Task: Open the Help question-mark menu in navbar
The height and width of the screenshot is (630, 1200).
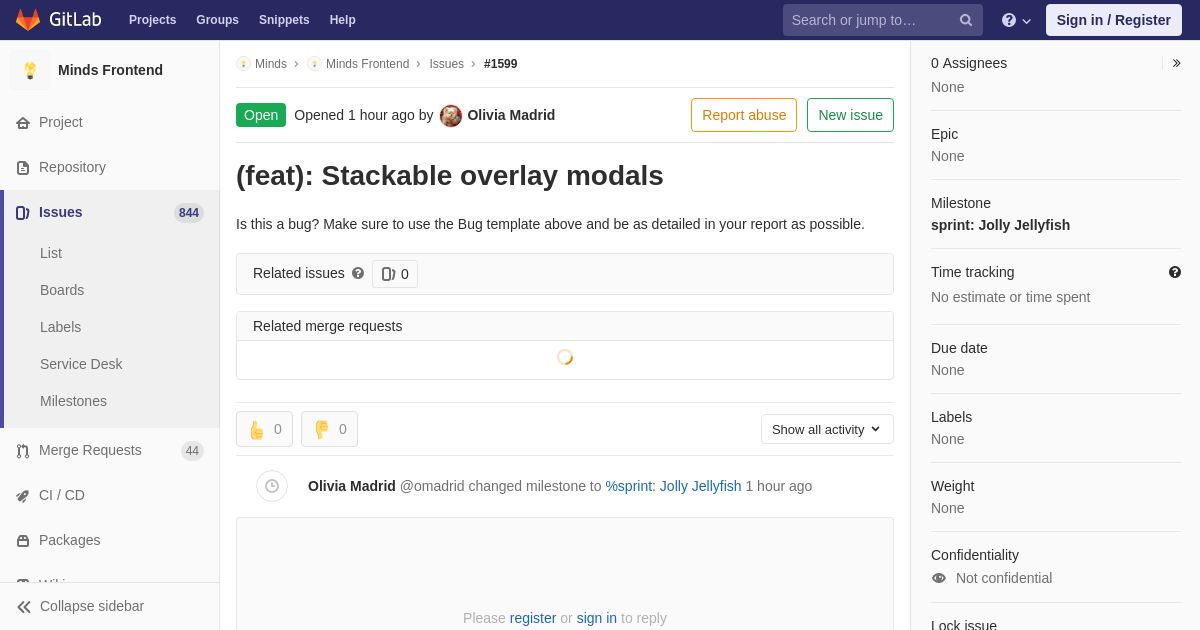Action: coord(1016,20)
